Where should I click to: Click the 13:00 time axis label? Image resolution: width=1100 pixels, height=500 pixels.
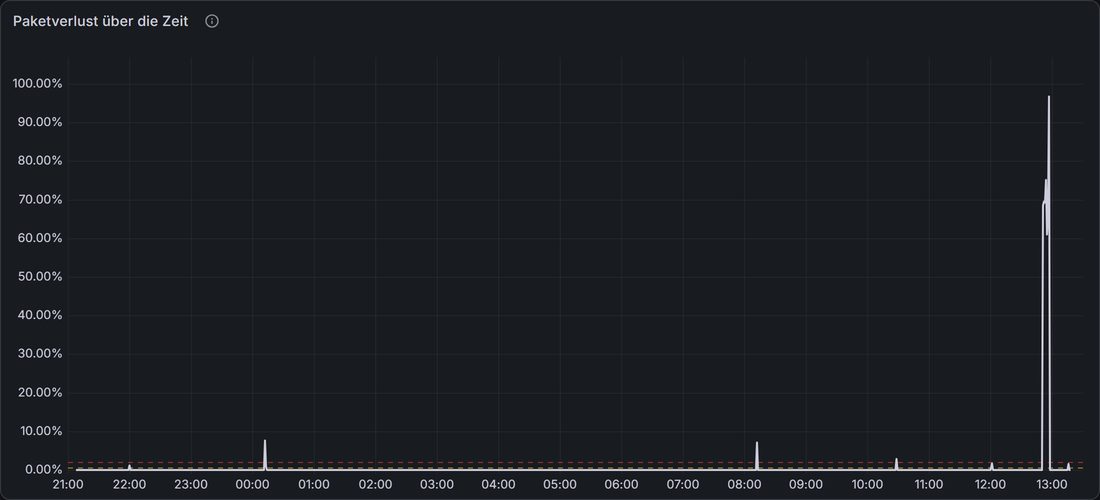pyautogui.click(x=1052, y=485)
